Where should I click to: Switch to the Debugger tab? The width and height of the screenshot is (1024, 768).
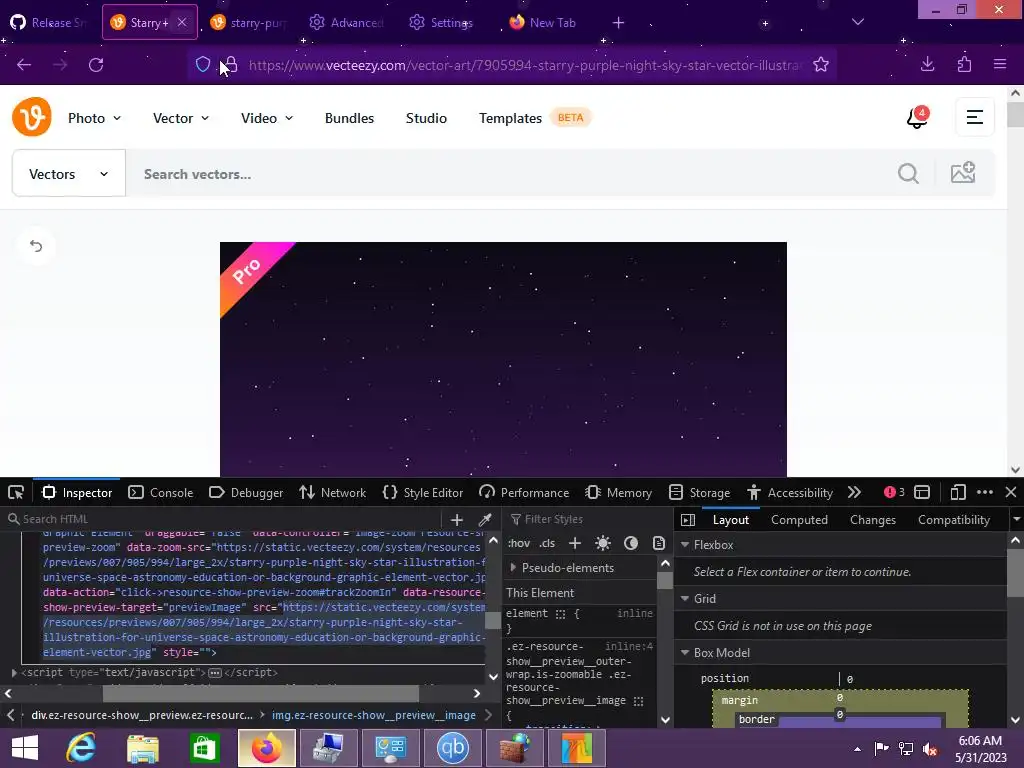coord(246,492)
